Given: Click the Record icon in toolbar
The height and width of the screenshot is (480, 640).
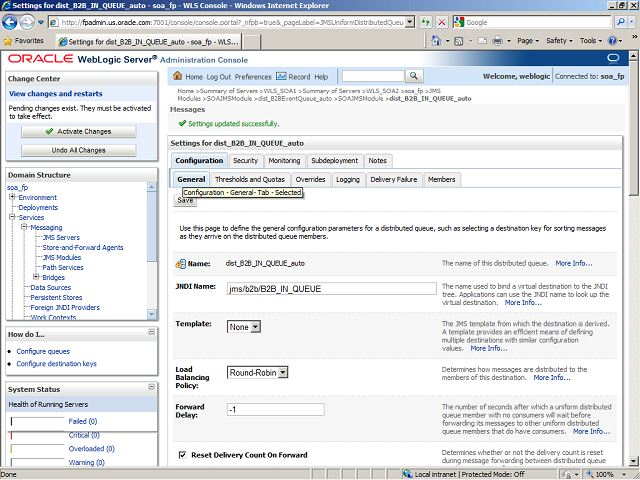Looking at the screenshot, I should click(x=281, y=76).
